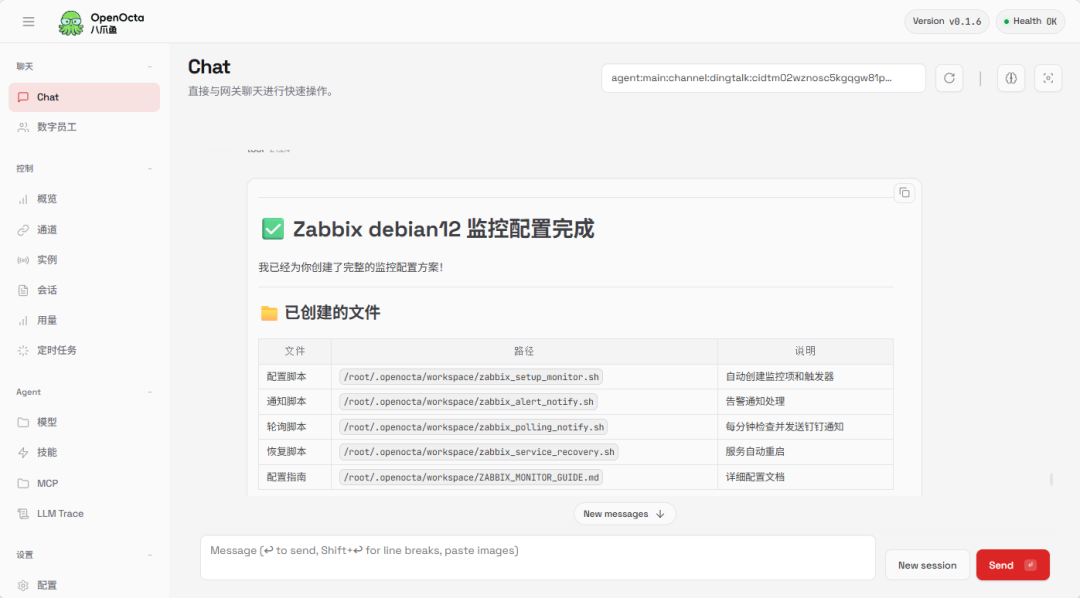Click the green checkmark emoji in heading
1080x598 pixels.
pos(273,229)
